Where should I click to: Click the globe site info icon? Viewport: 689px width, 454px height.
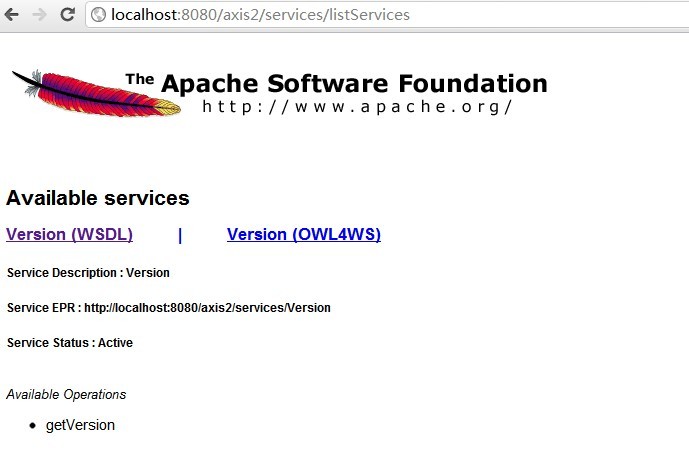98,15
